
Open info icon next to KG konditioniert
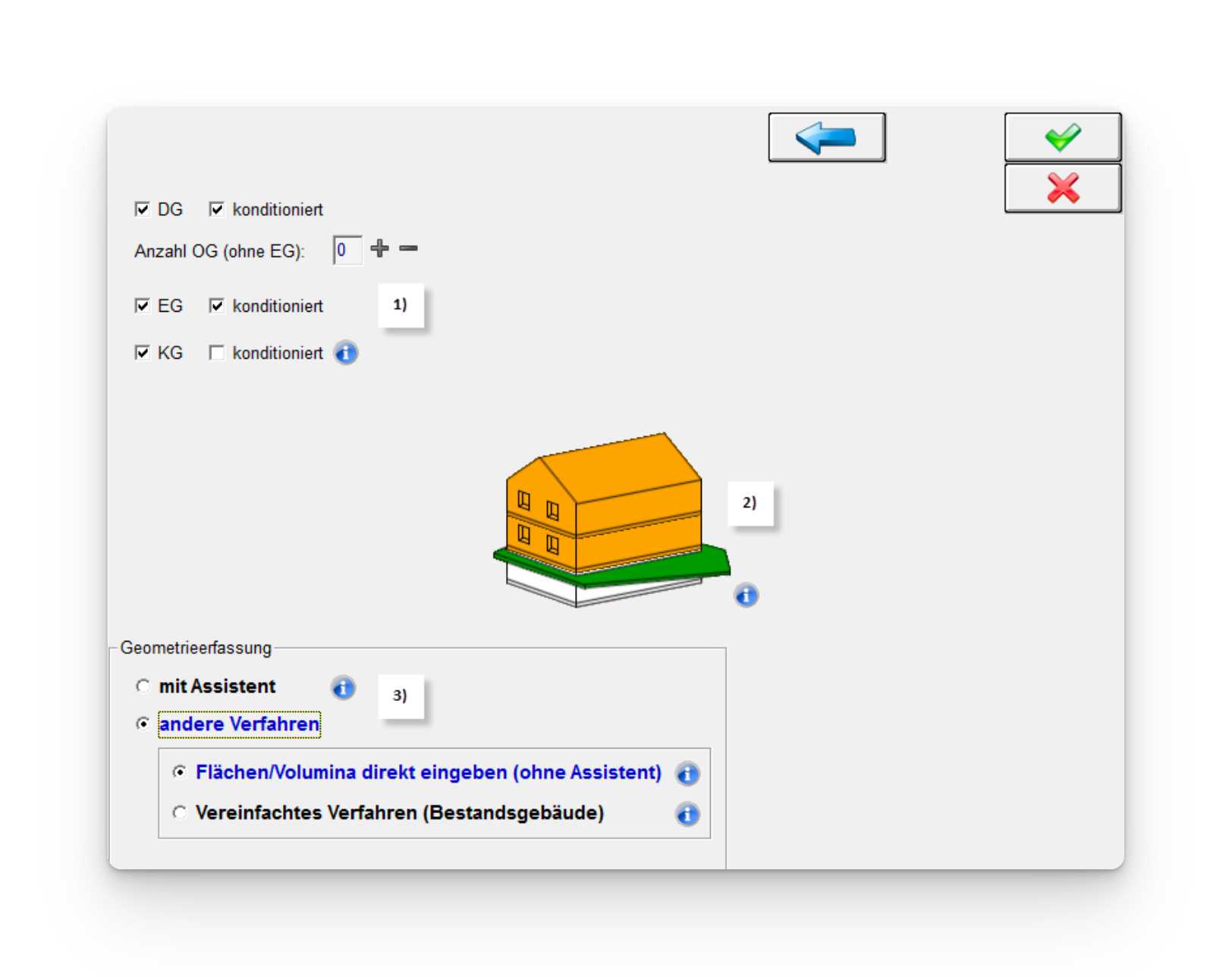346,353
